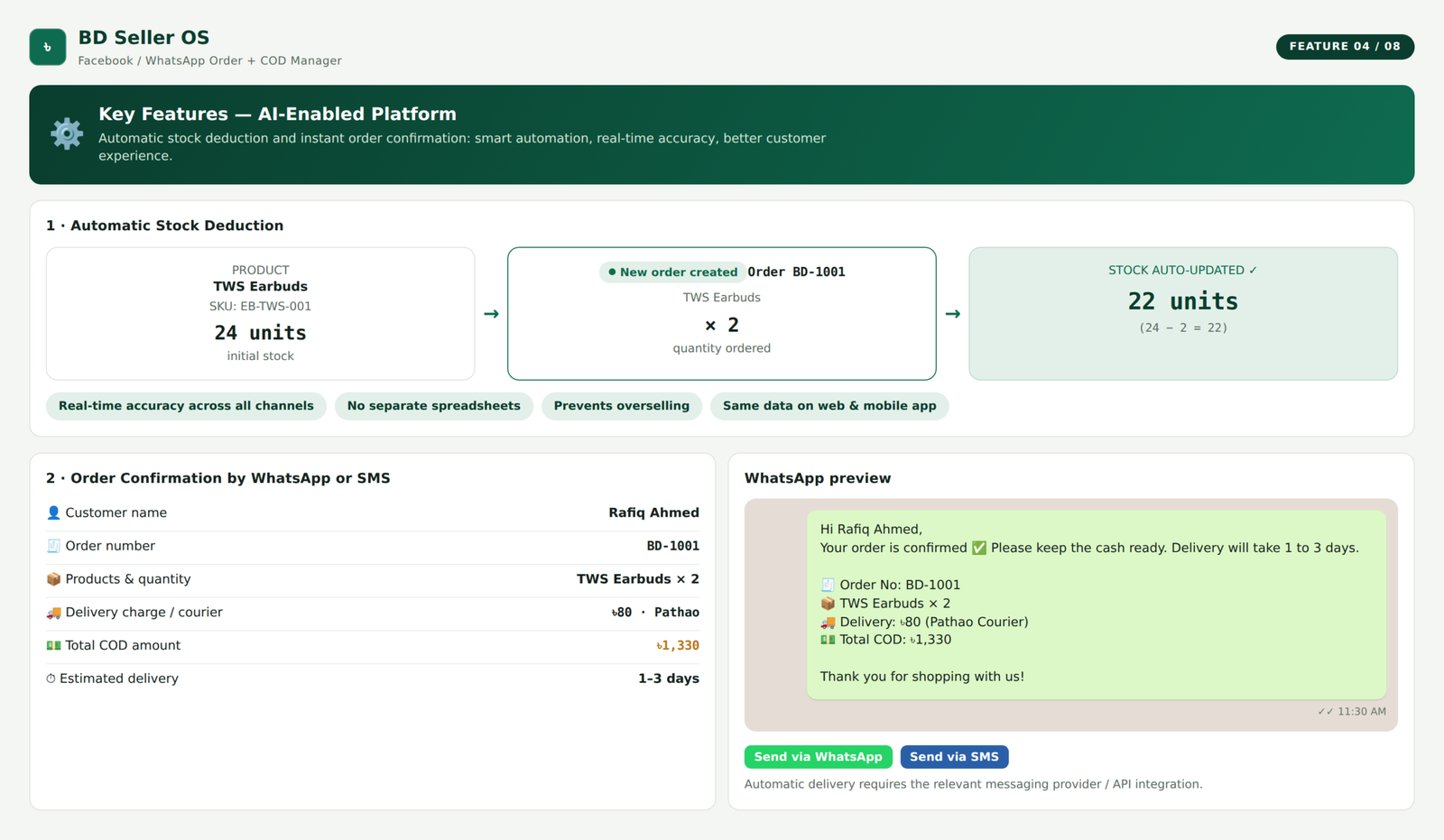
Task: Open the TWS Earbuds product card
Action: [261, 314]
